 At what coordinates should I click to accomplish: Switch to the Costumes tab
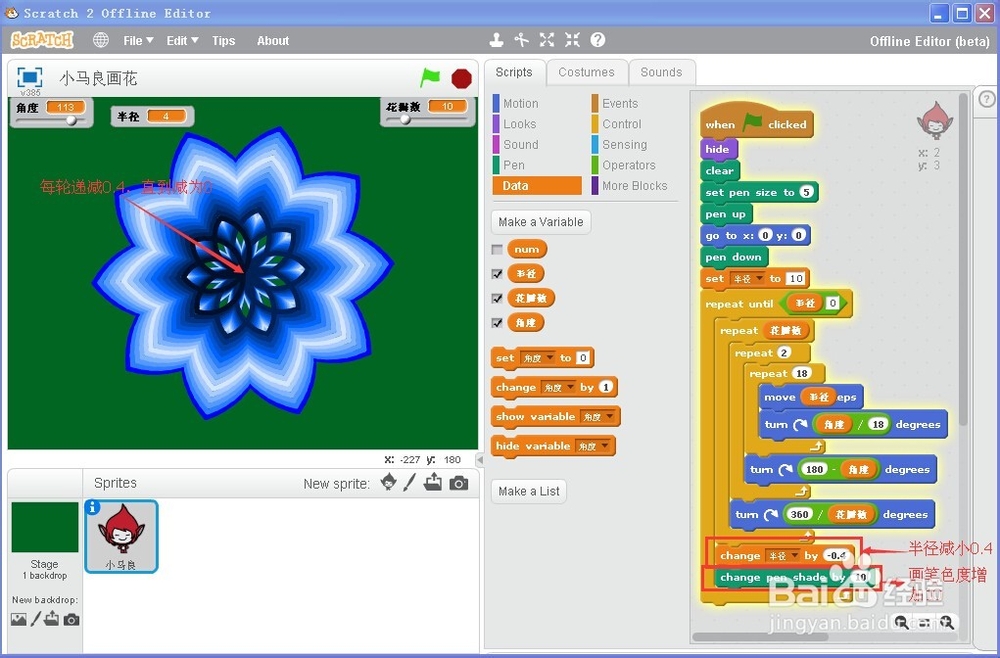click(587, 72)
